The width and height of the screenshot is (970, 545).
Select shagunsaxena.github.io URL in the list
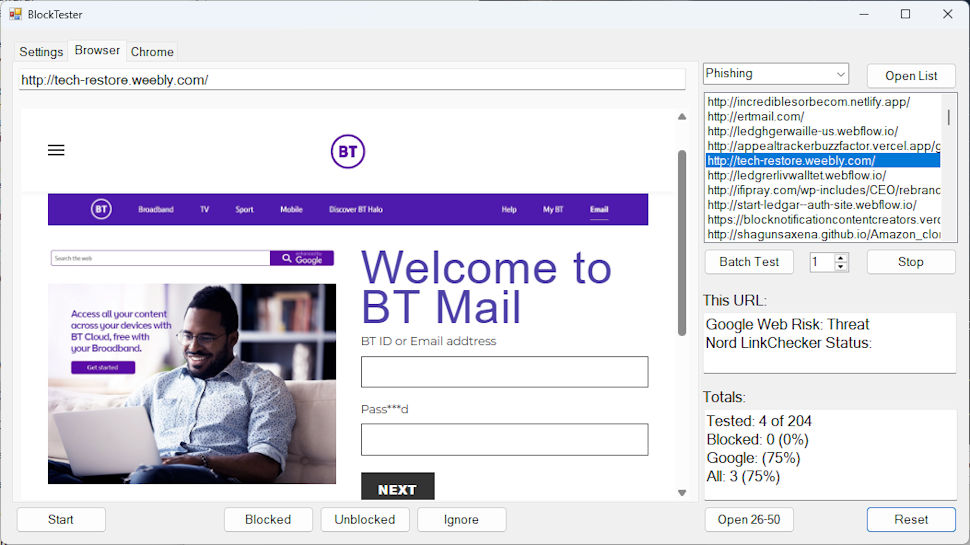pyautogui.click(x=823, y=234)
